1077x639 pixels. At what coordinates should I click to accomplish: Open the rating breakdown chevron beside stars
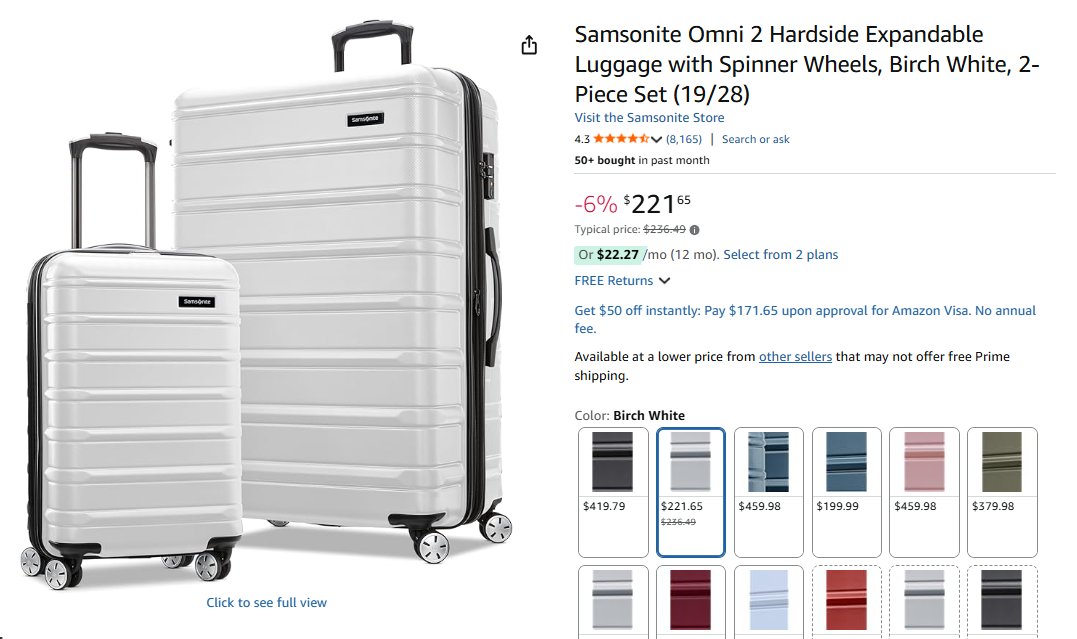coord(657,139)
